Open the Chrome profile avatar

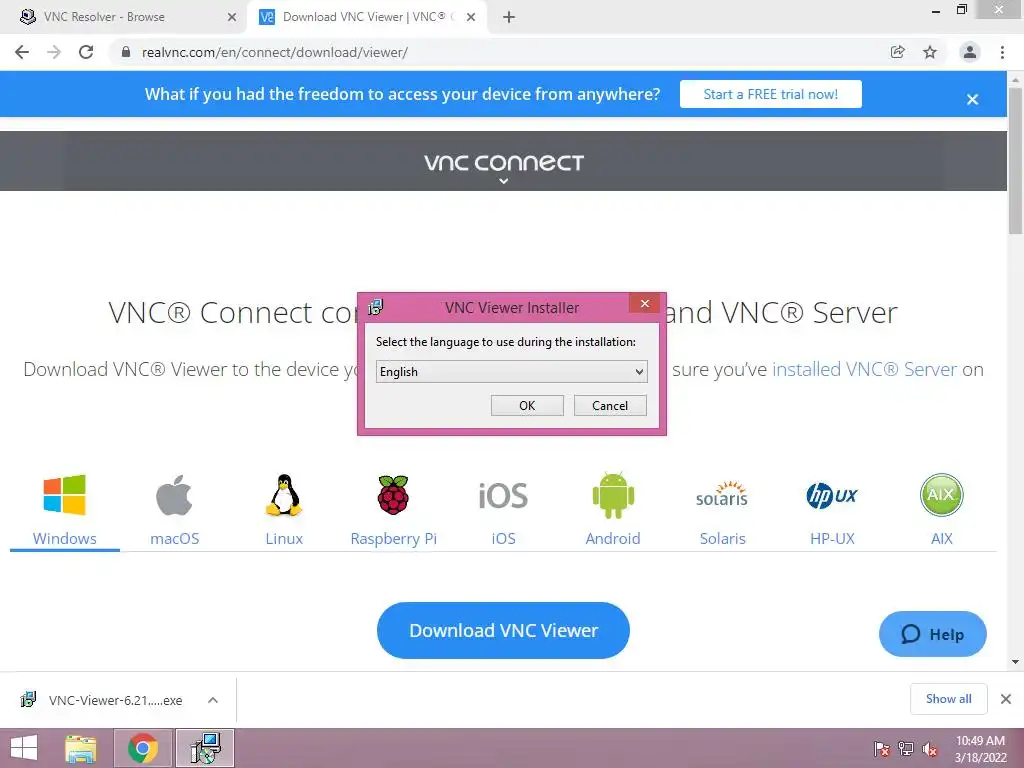970,52
